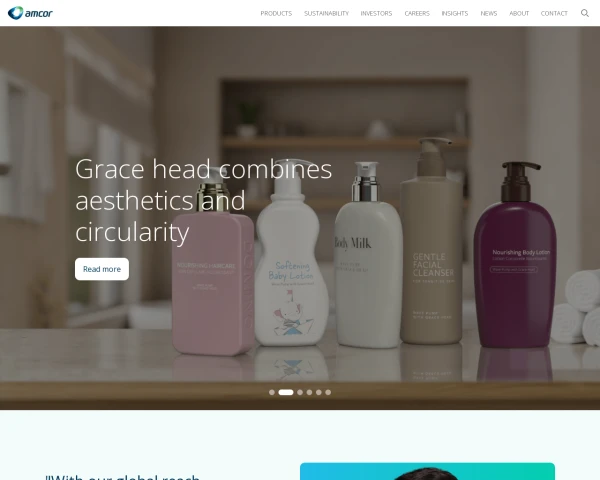Click the purple Nourishing Body Lotion bottle
600x480 pixels.
pos(515,255)
